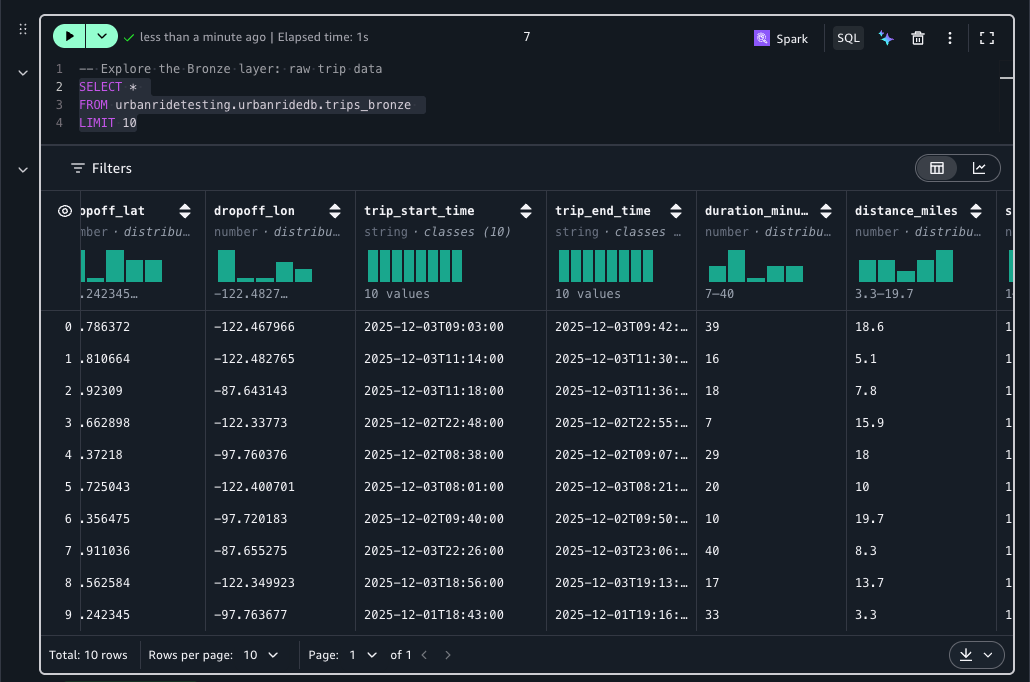Select duration value 29

point(712,455)
